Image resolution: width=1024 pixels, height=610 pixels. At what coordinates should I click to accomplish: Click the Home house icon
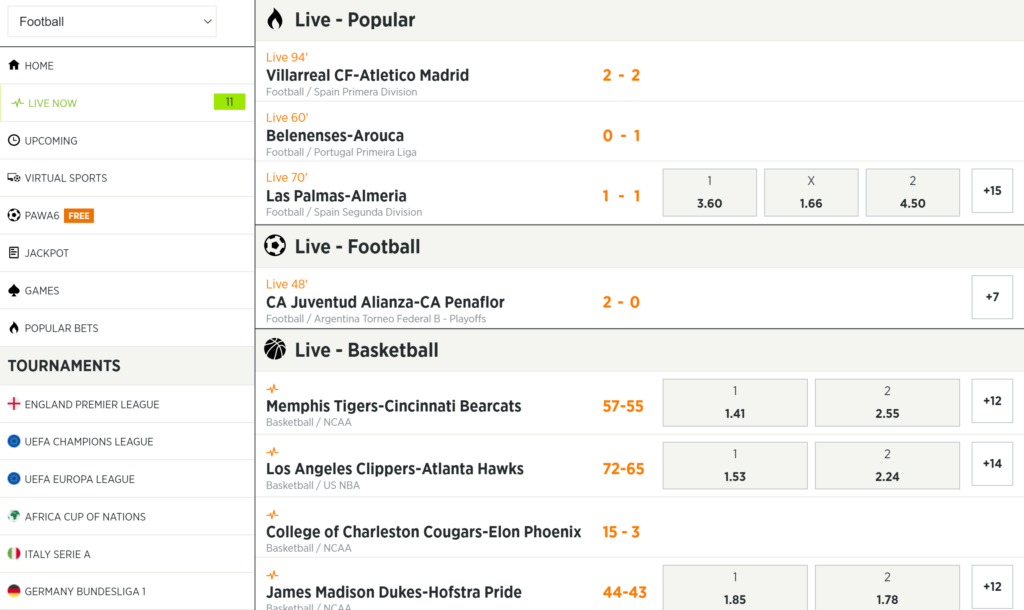pos(14,65)
